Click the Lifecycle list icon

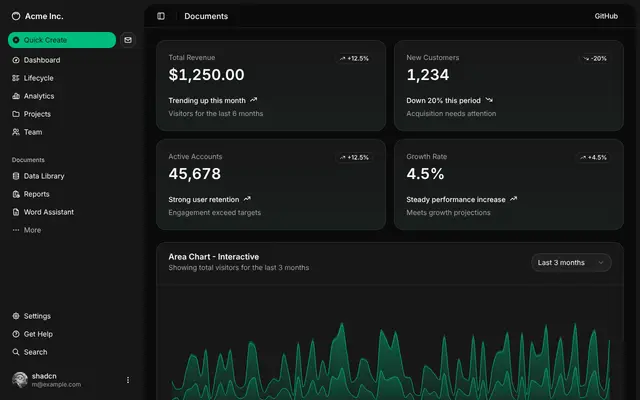16,78
